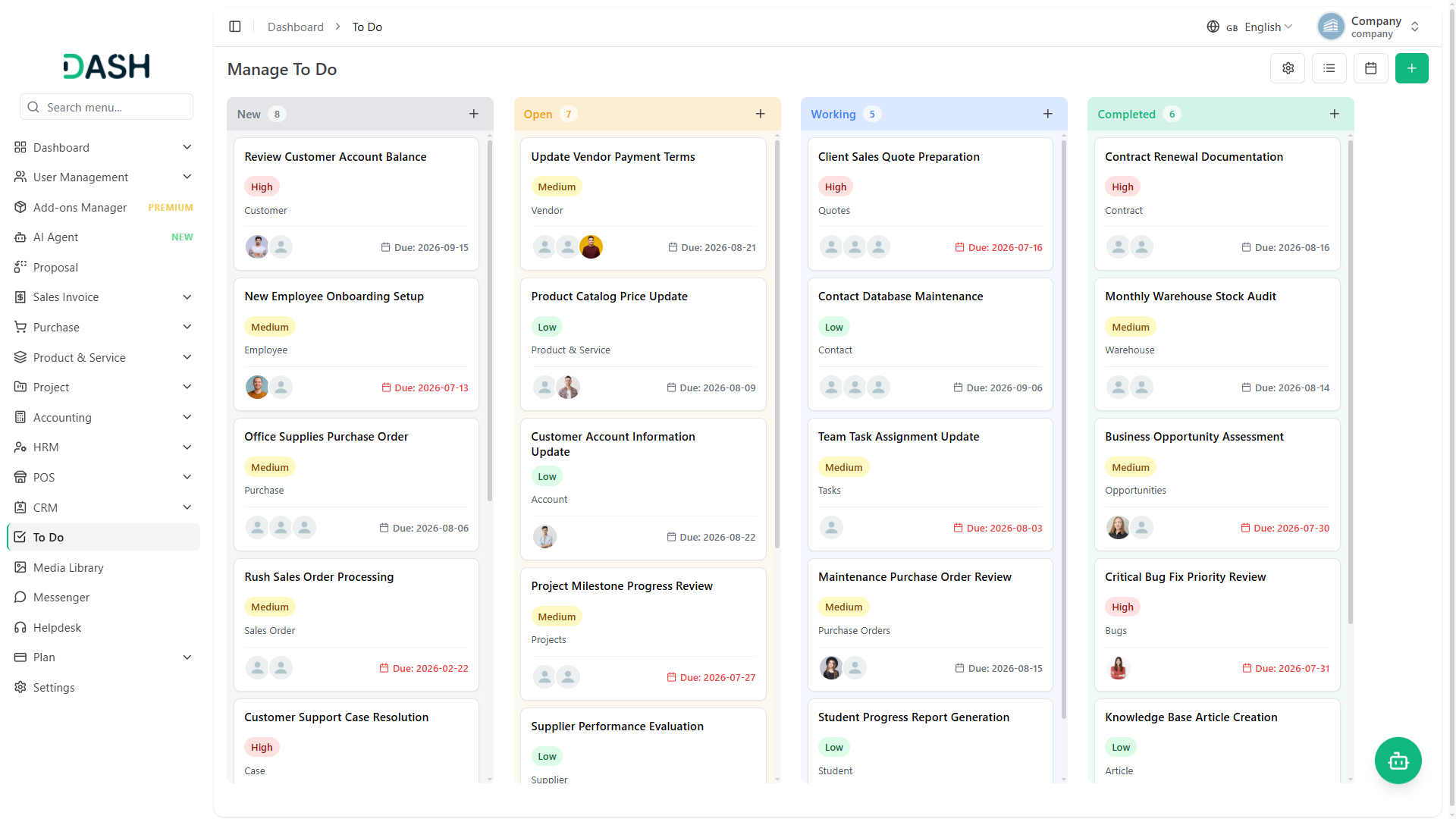This screenshot has height=819, width=1456.
Task: Click Due: 2026-07-16 on Client Sales Quote
Action: click(x=999, y=247)
